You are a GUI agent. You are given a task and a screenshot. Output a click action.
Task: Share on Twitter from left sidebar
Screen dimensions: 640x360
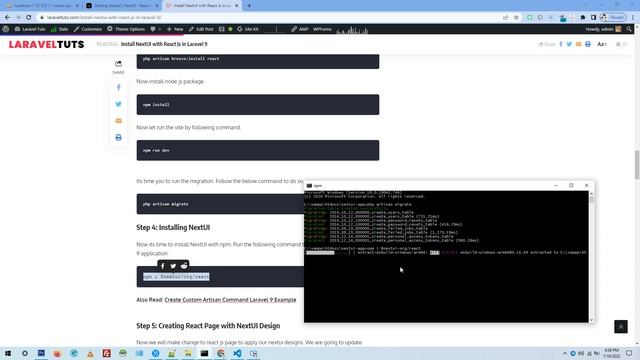(x=118, y=104)
